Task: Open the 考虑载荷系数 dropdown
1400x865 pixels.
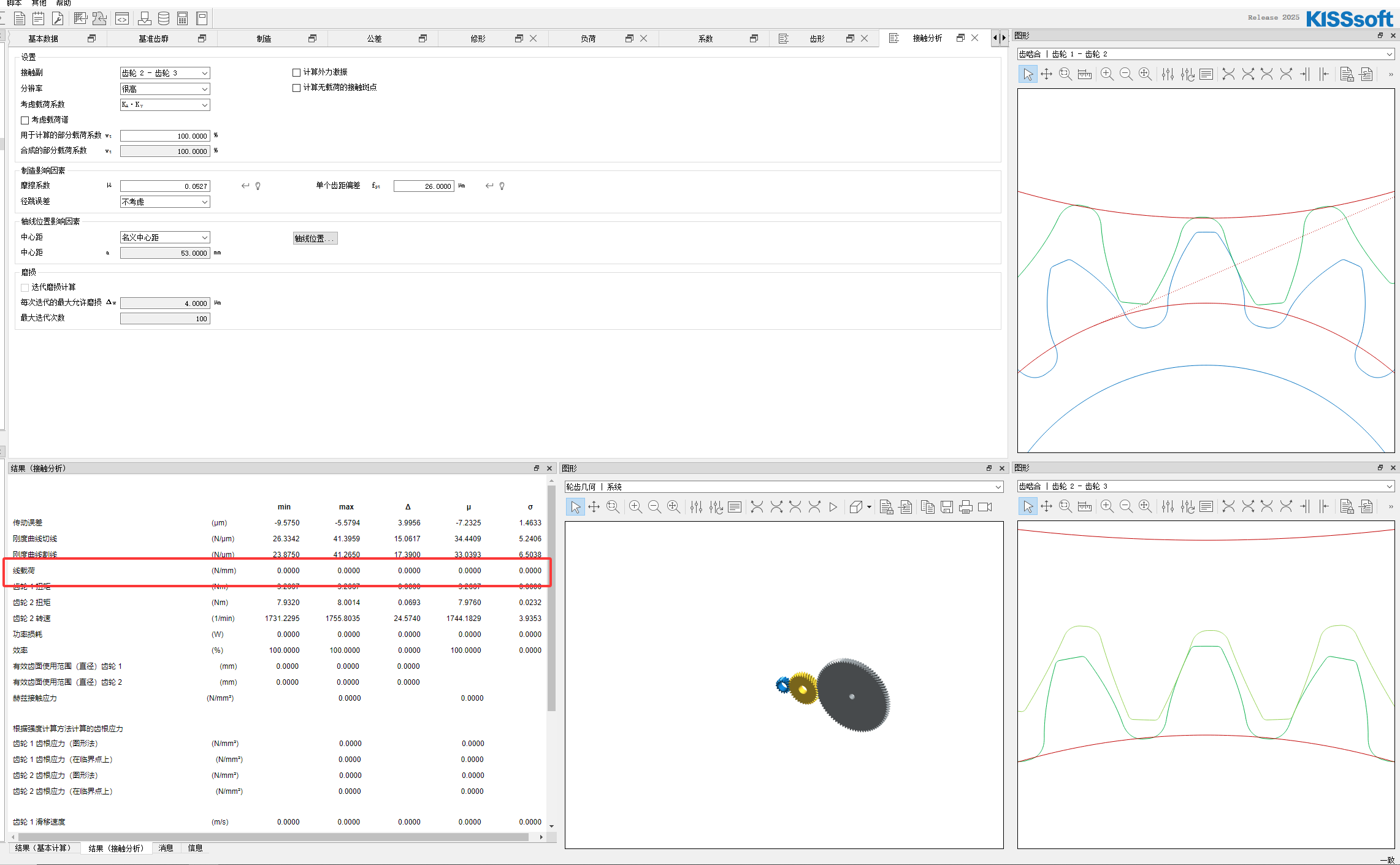Action: (x=165, y=105)
